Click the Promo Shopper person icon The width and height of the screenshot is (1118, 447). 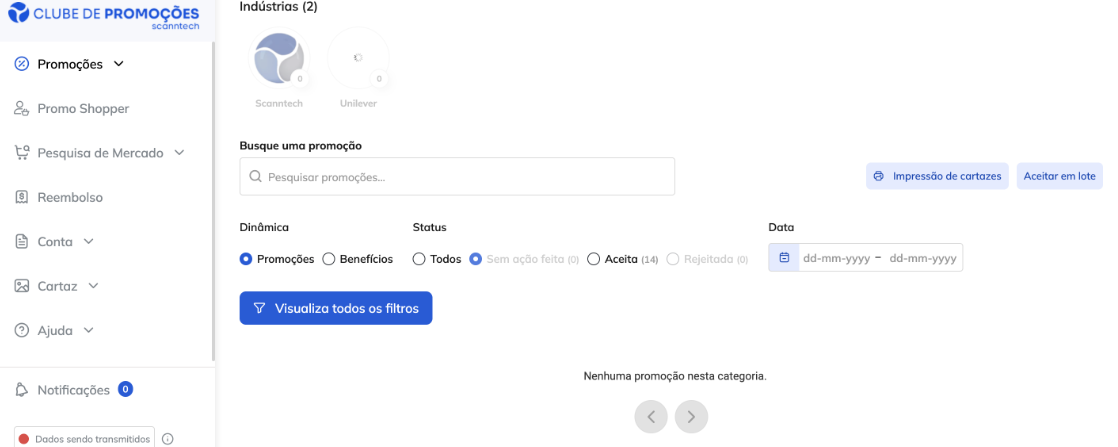(x=21, y=108)
